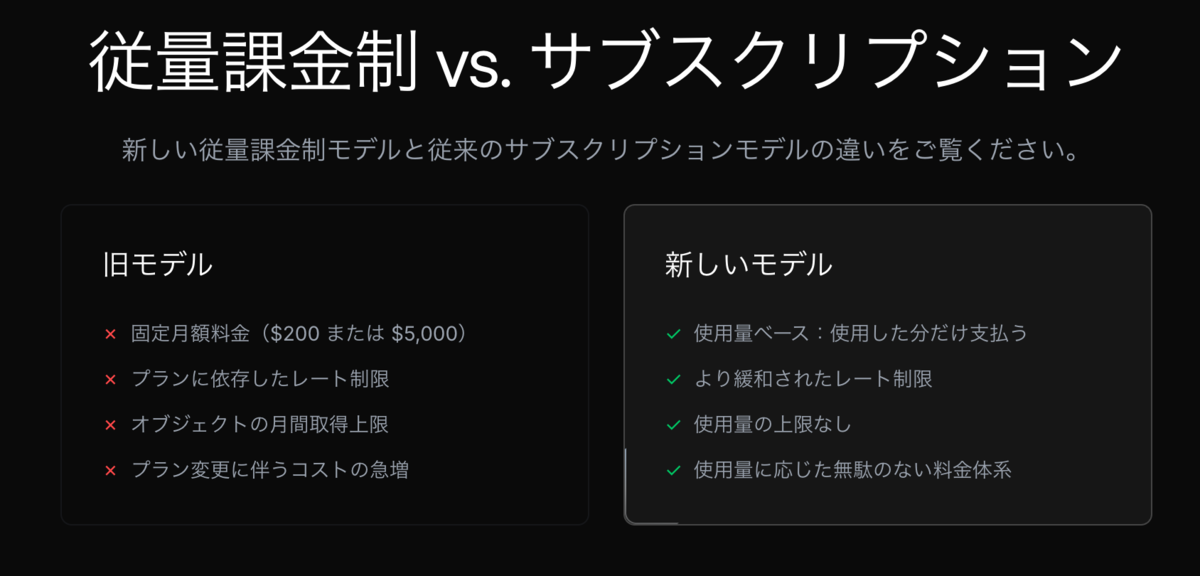The image size is (1200, 576).
Task: Click the 固定月額料金（$200 または $5,000）text
Action: pyautogui.click(x=300, y=334)
